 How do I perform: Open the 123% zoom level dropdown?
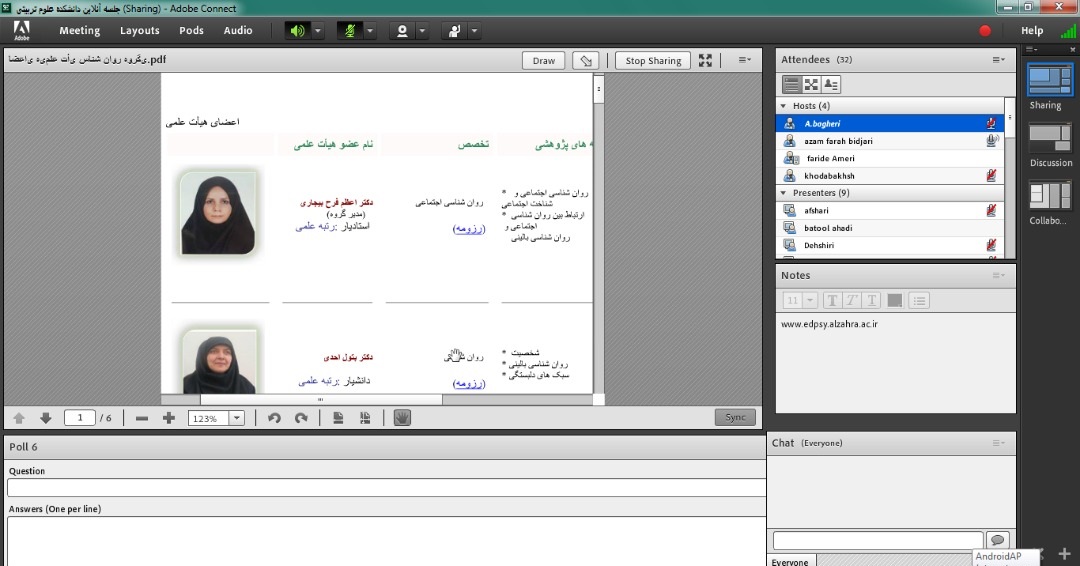pyautogui.click(x=236, y=418)
